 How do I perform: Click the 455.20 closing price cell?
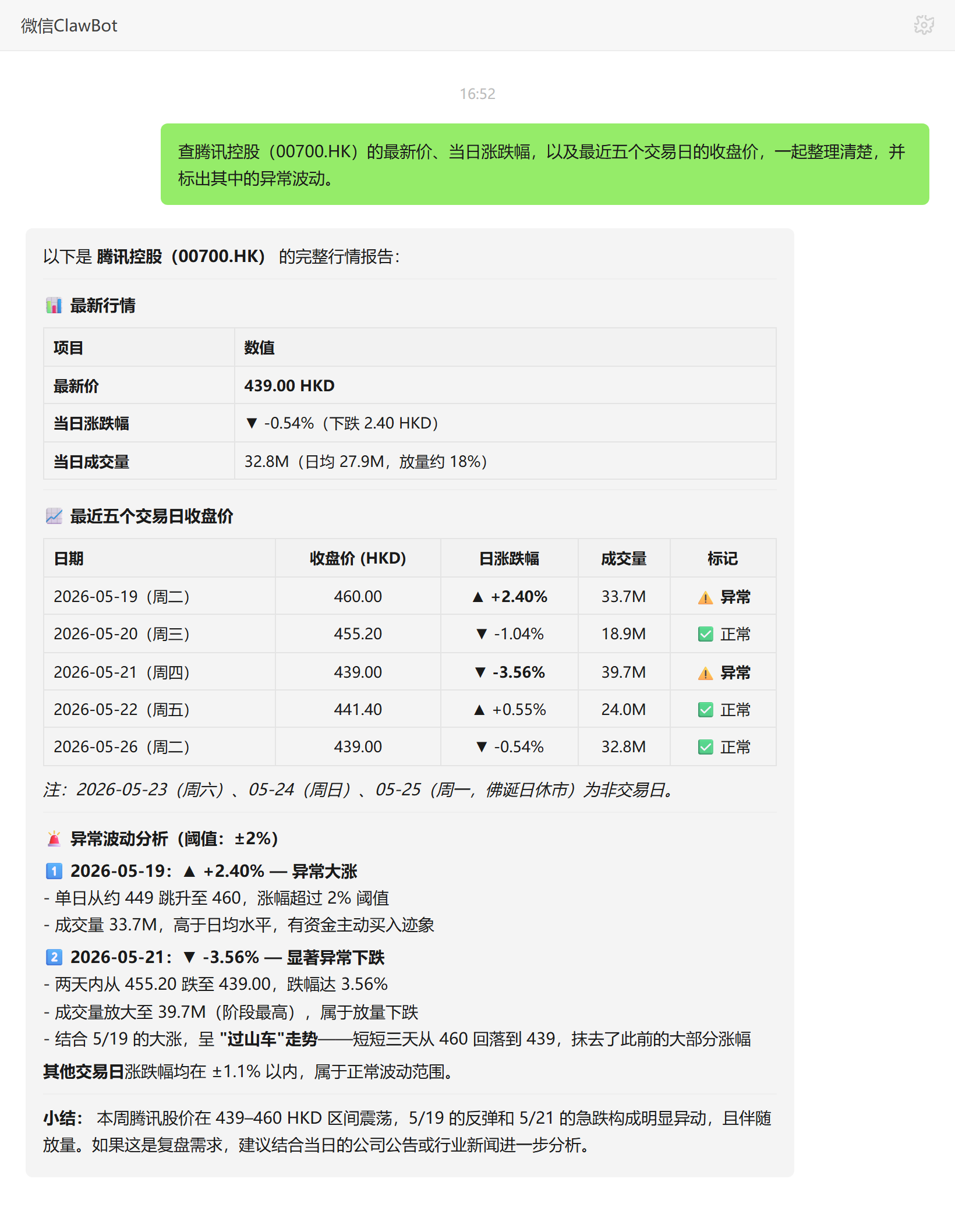click(358, 634)
